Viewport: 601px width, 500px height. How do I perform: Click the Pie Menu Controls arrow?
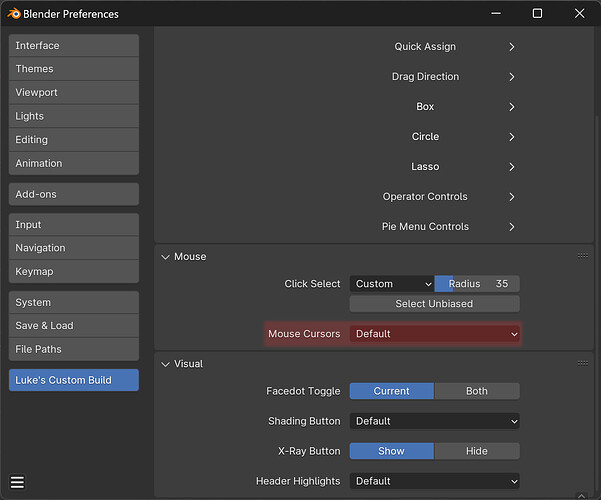point(512,227)
